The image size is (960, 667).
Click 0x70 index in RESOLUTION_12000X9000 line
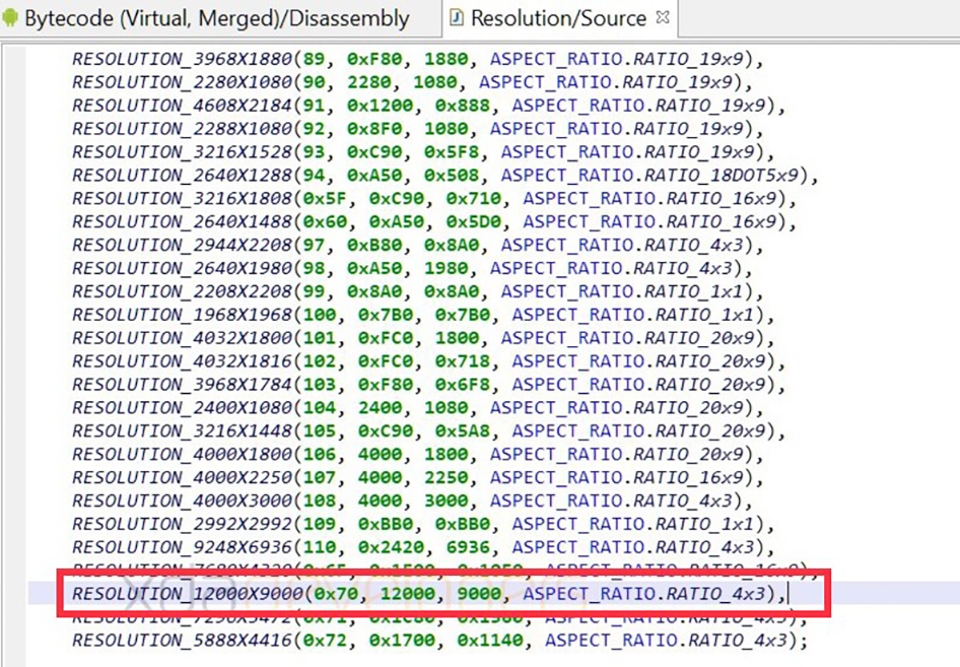point(336,594)
